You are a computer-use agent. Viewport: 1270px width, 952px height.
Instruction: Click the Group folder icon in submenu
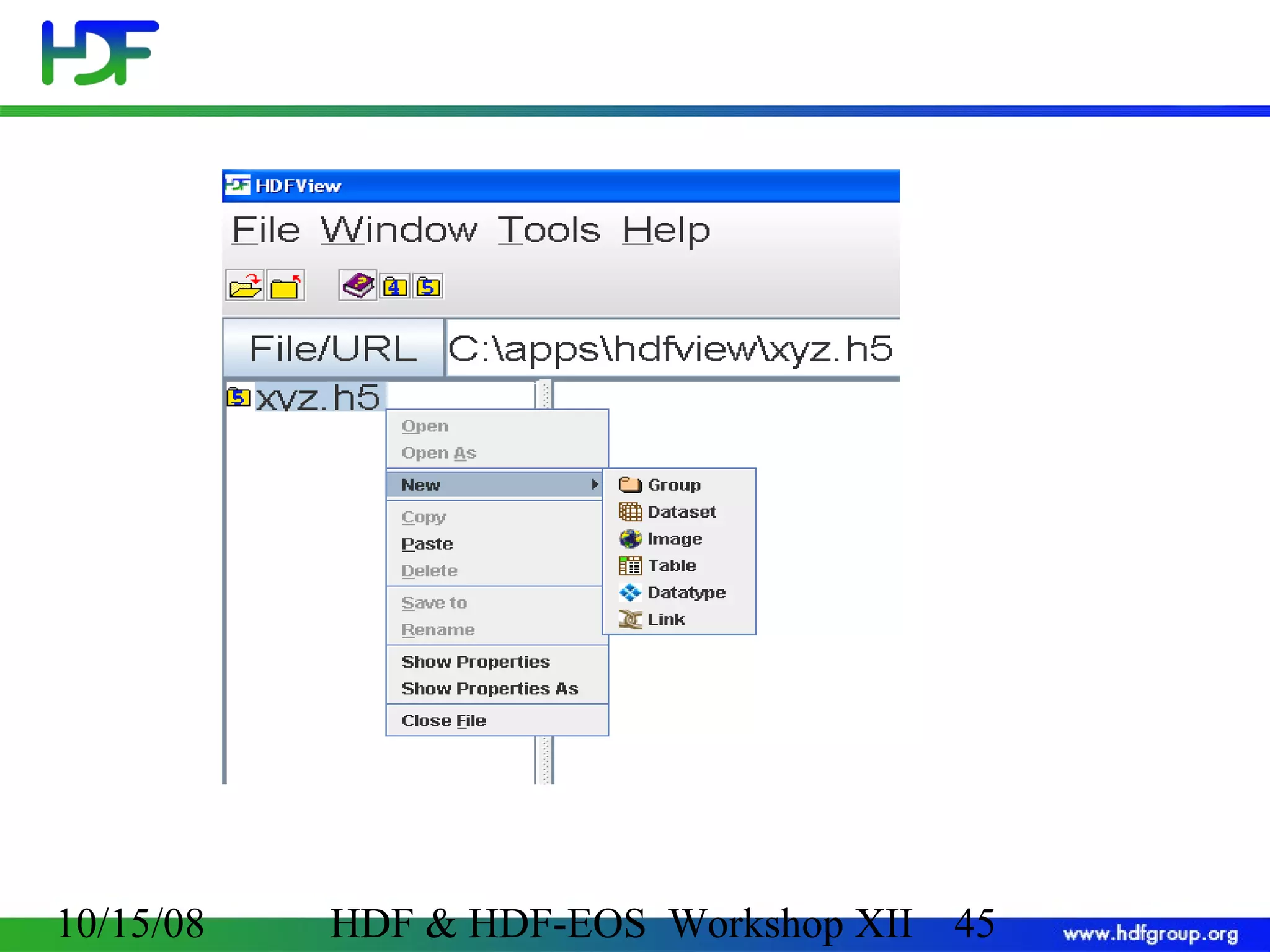[630, 485]
